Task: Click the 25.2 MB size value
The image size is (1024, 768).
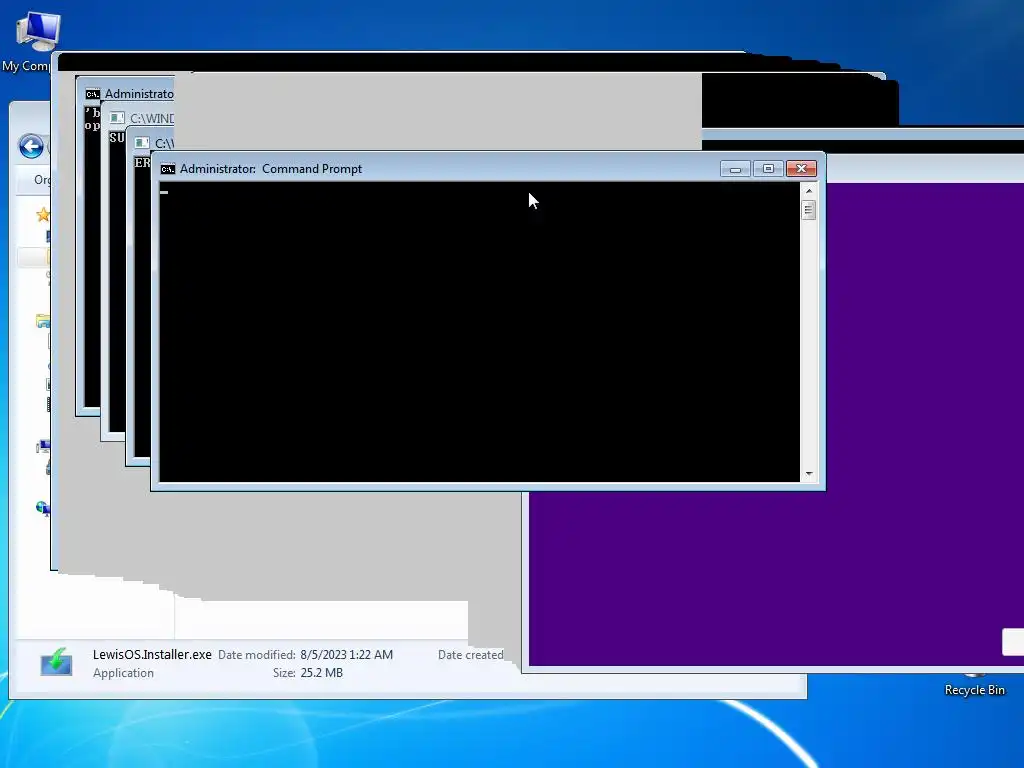Action: tap(321, 673)
